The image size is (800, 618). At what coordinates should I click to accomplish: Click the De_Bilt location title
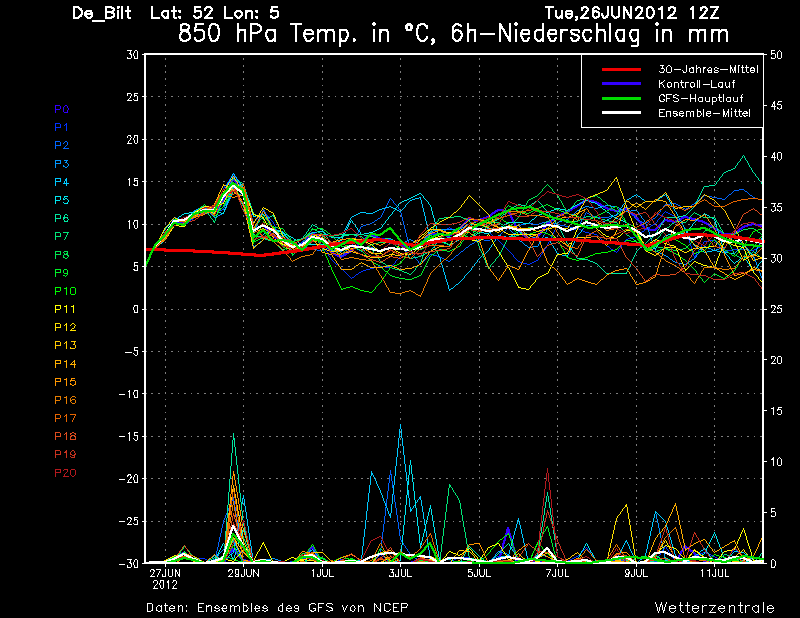pos(102,13)
